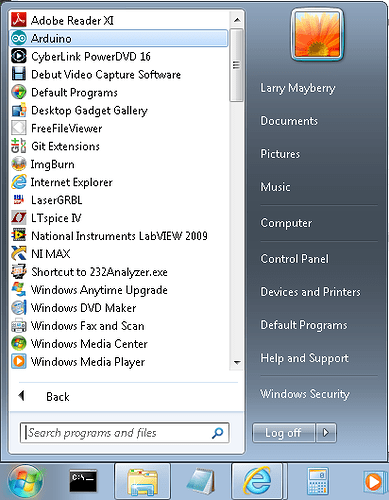Open Control Panel
The image size is (389, 500).
point(295,259)
